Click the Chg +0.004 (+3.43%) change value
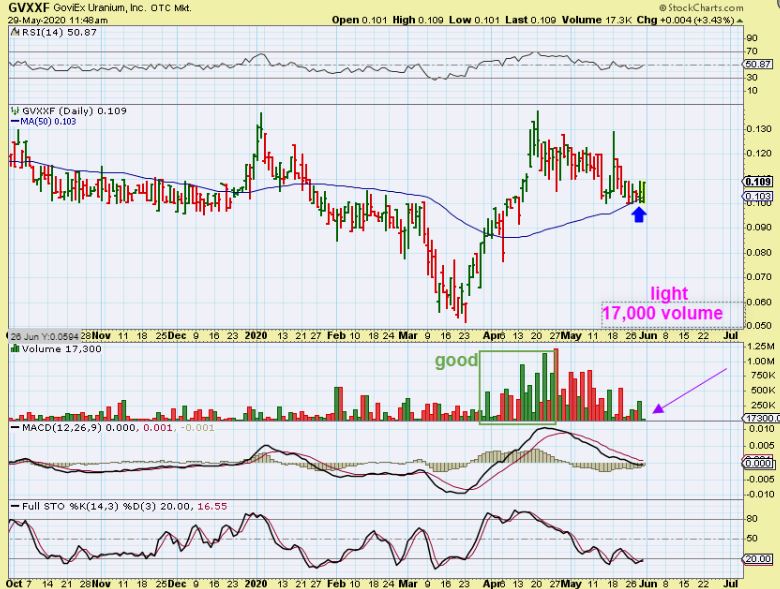 685,20
